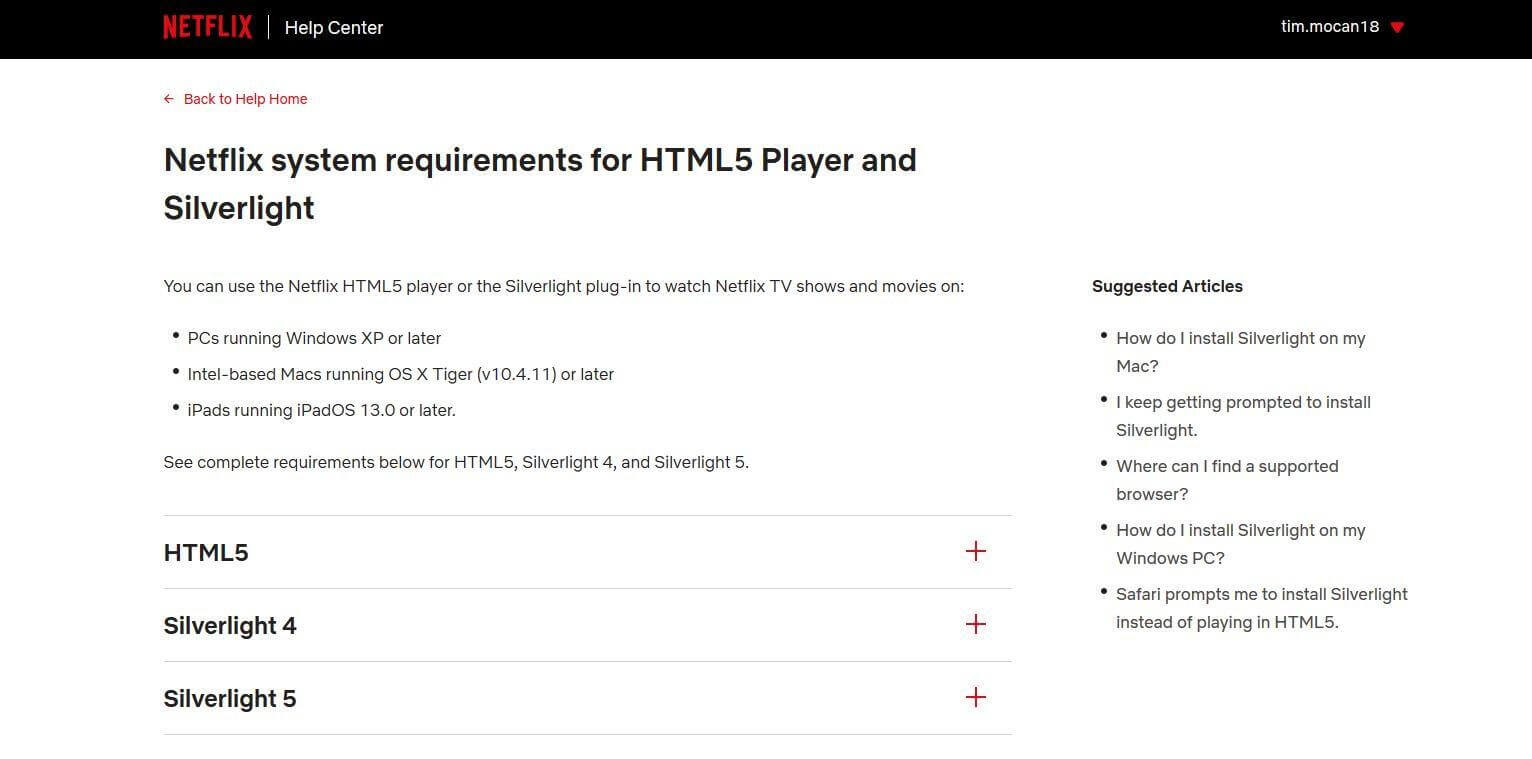Click the Silverlight 5 section heading
Viewport: 1532px width, 759px height.
click(x=230, y=699)
